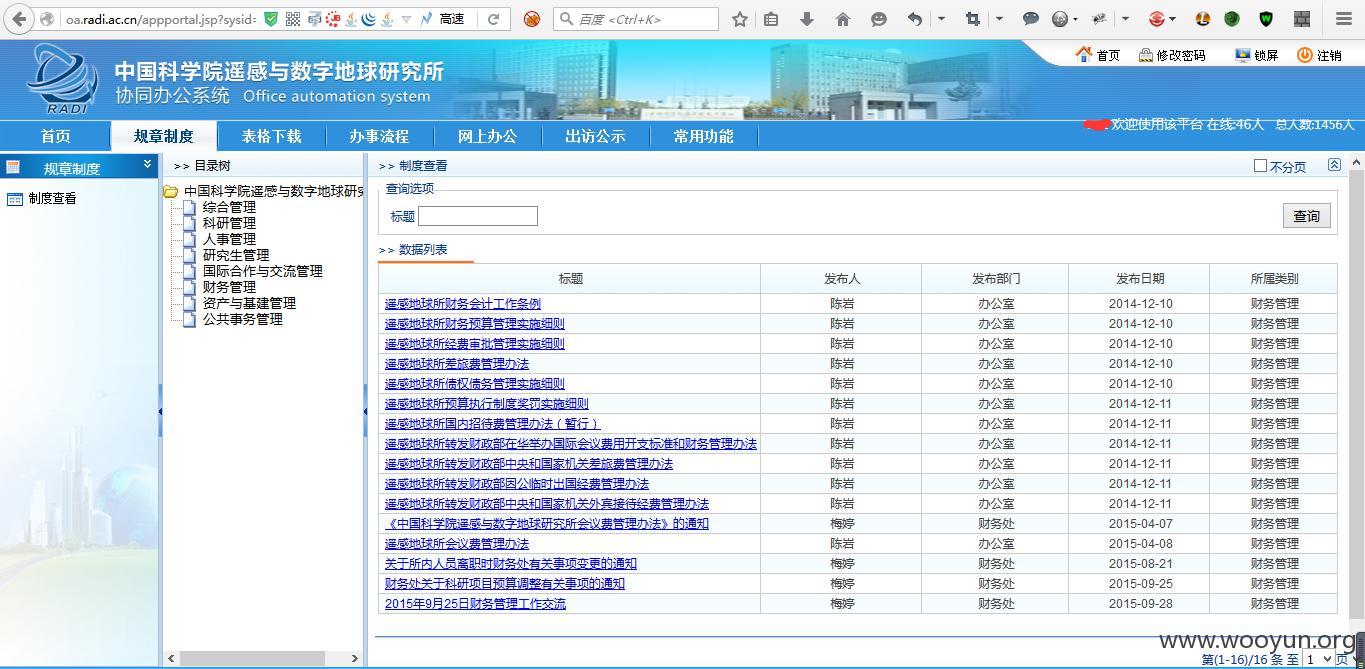Open the 常用功能 navigation tab
Viewport: 1365px width, 669px height.
[x=703, y=136]
